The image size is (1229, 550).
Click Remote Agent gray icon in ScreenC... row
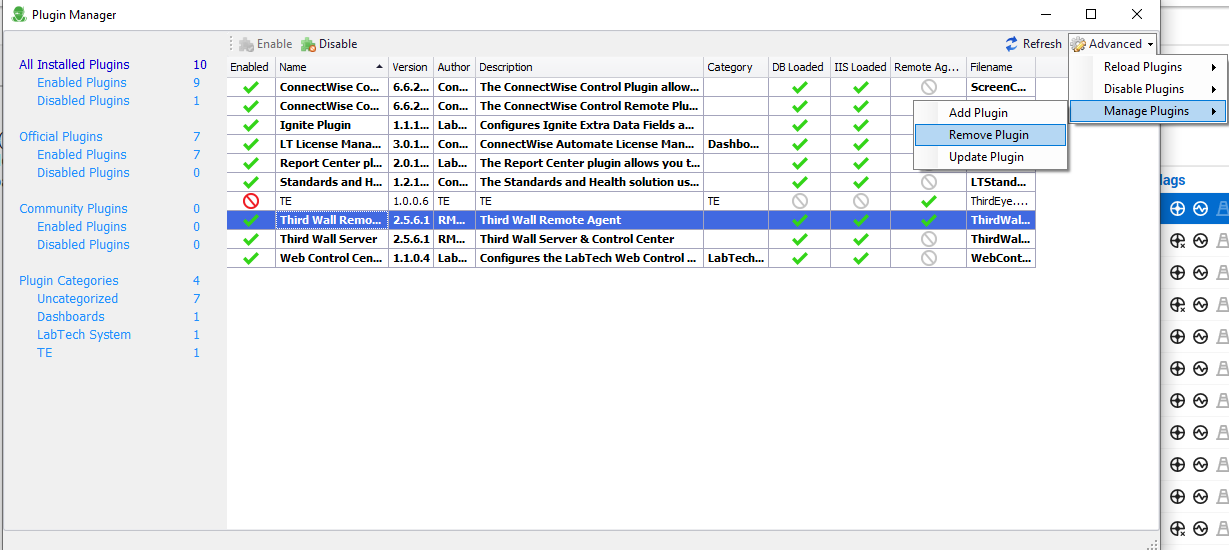928,88
